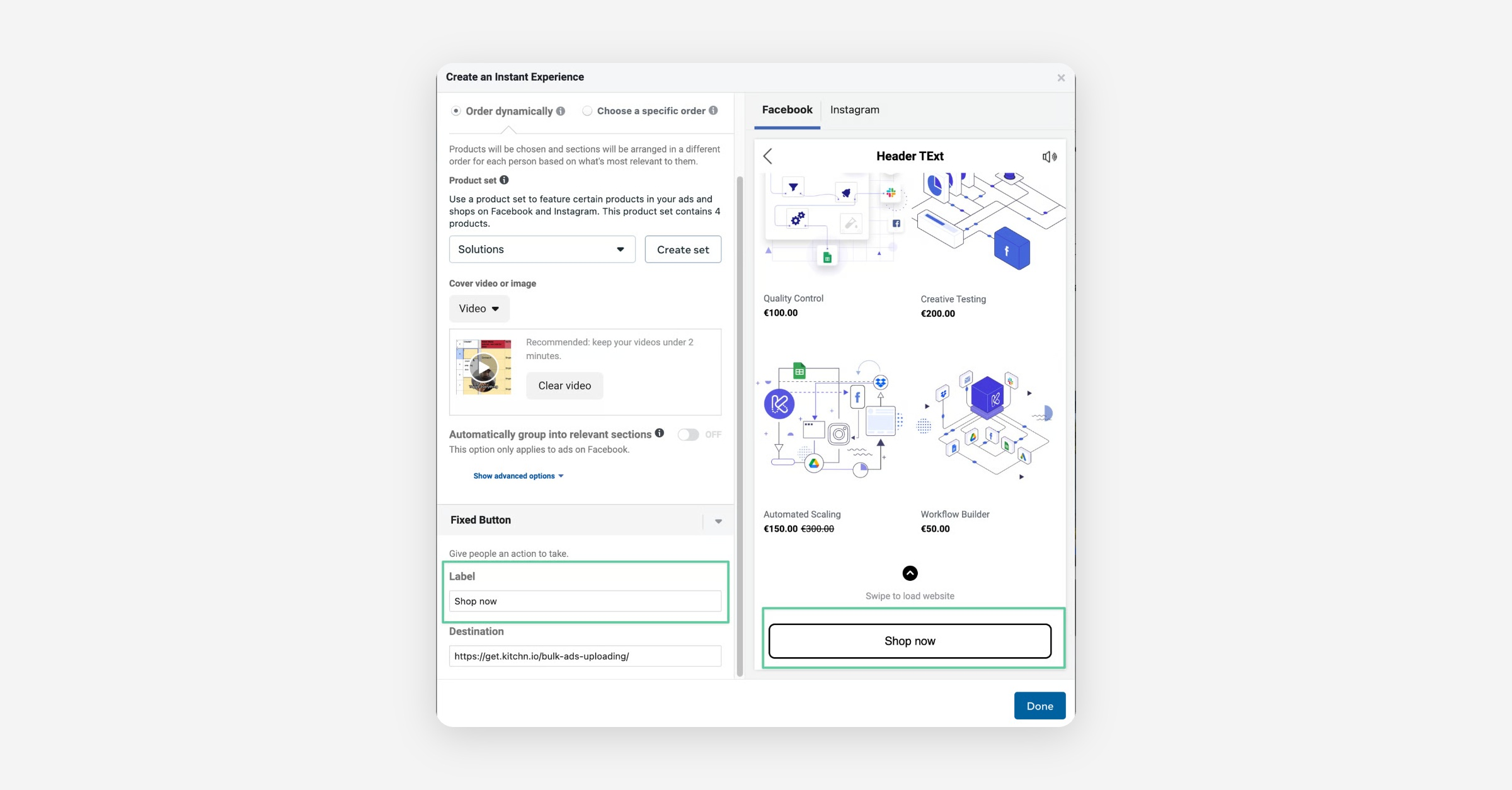Click info icon for Automatically group sections
This screenshot has width=1512, height=790.
coord(659,433)
